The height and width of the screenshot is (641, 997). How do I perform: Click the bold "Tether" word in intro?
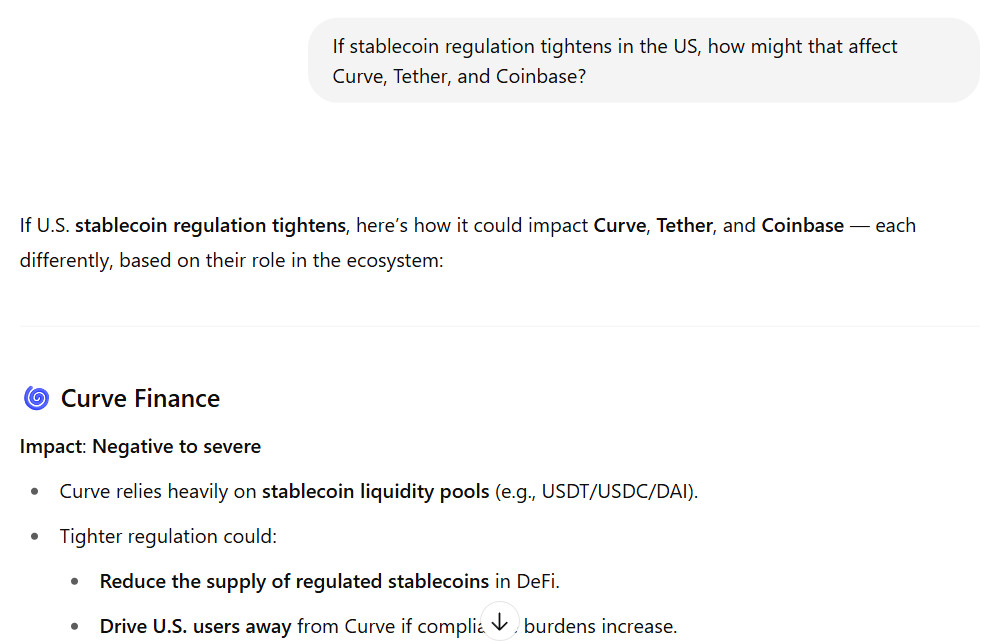click(684, 225)
